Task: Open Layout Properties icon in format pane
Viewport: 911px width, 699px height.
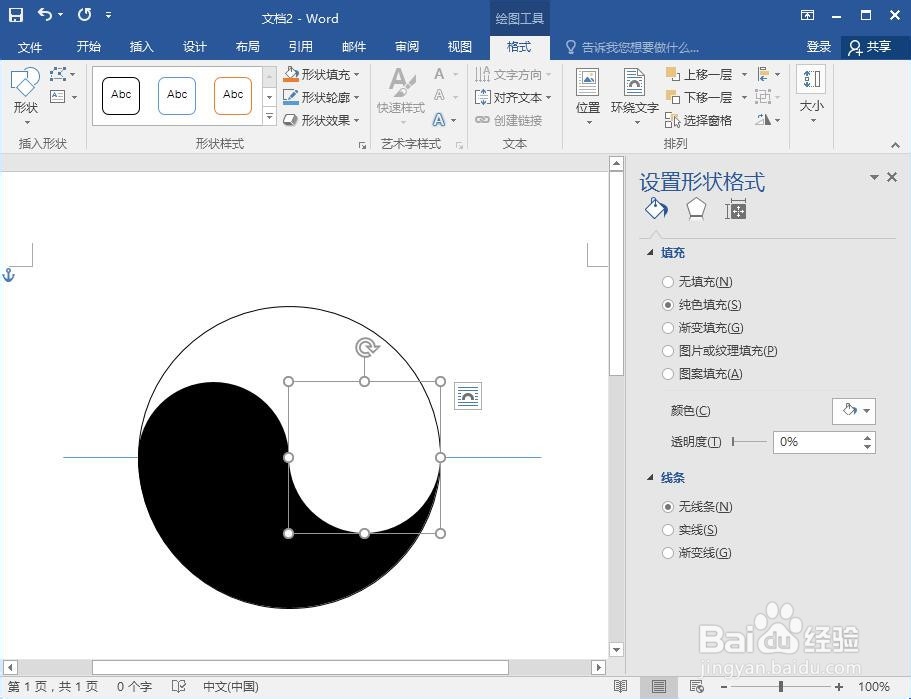Action: pyautogui.click(x=735, y=209)
